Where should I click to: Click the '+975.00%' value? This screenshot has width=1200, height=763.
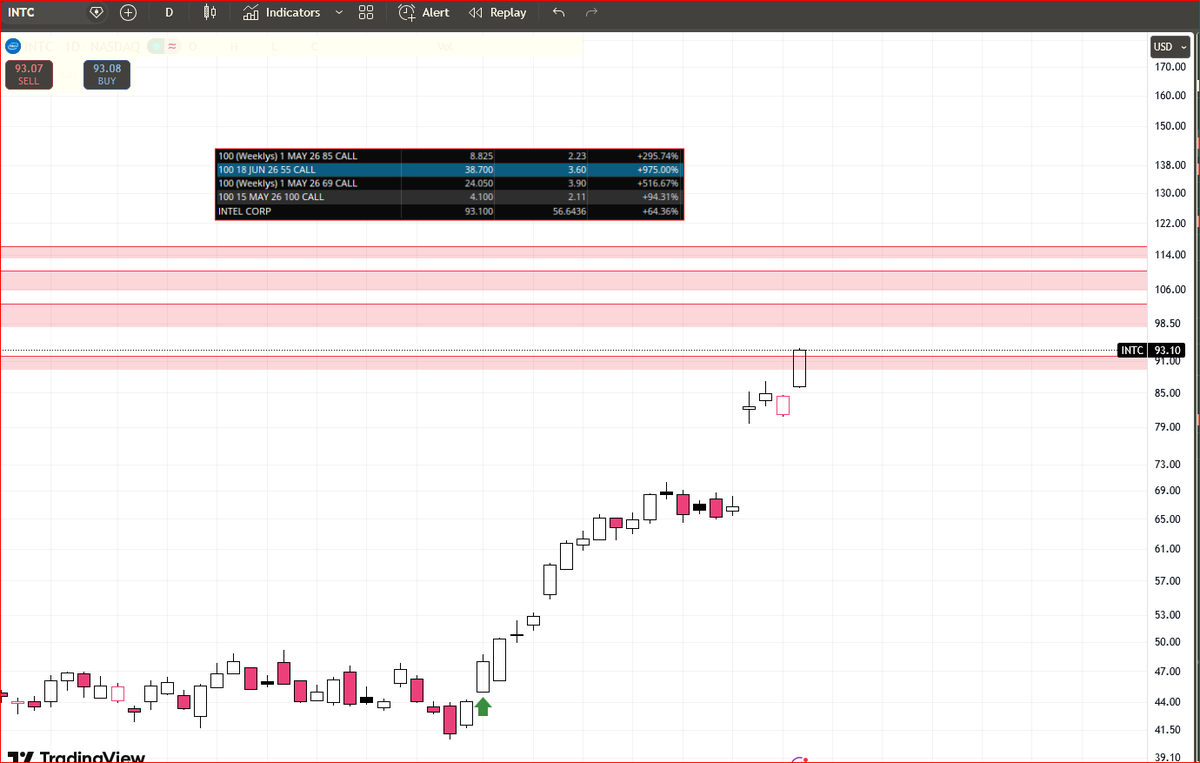(x=657, y=170)
